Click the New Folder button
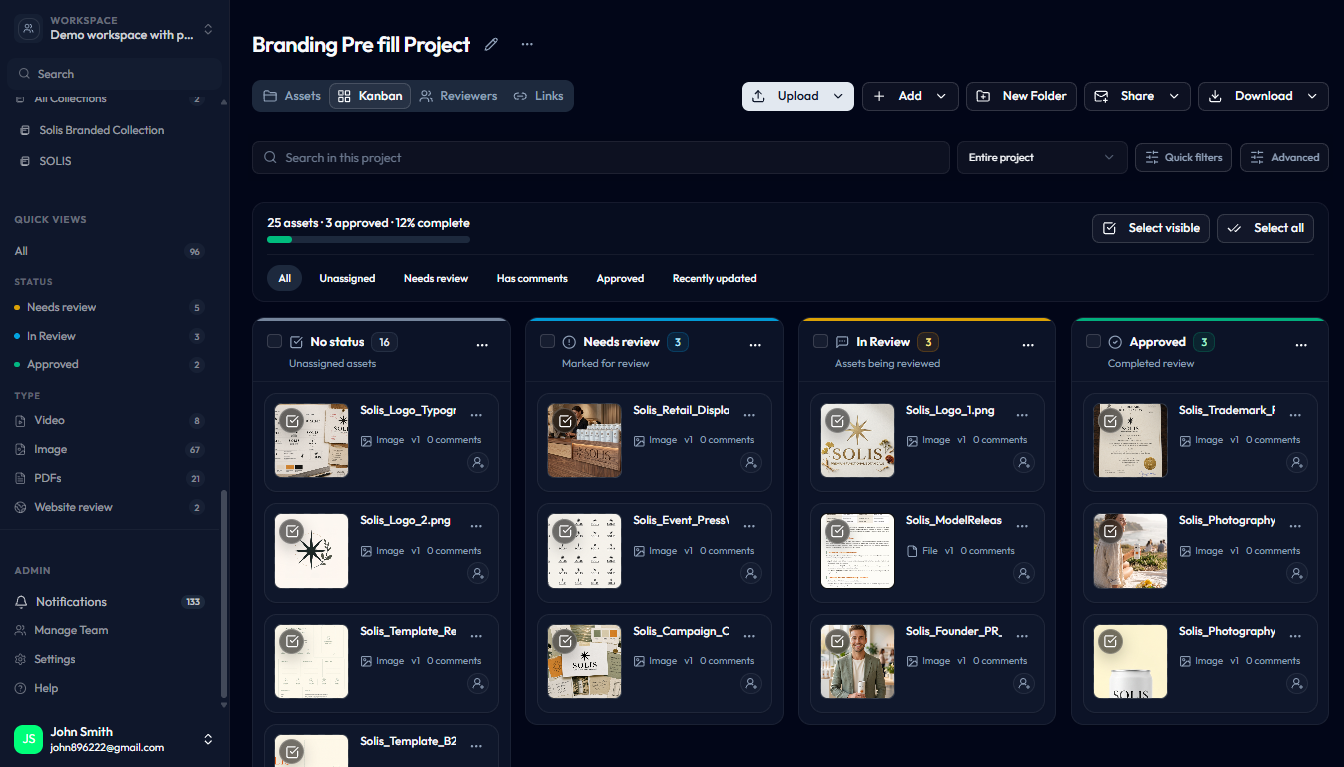Viewport: 1344px width, 767px height. click(x=1021, y=96)
